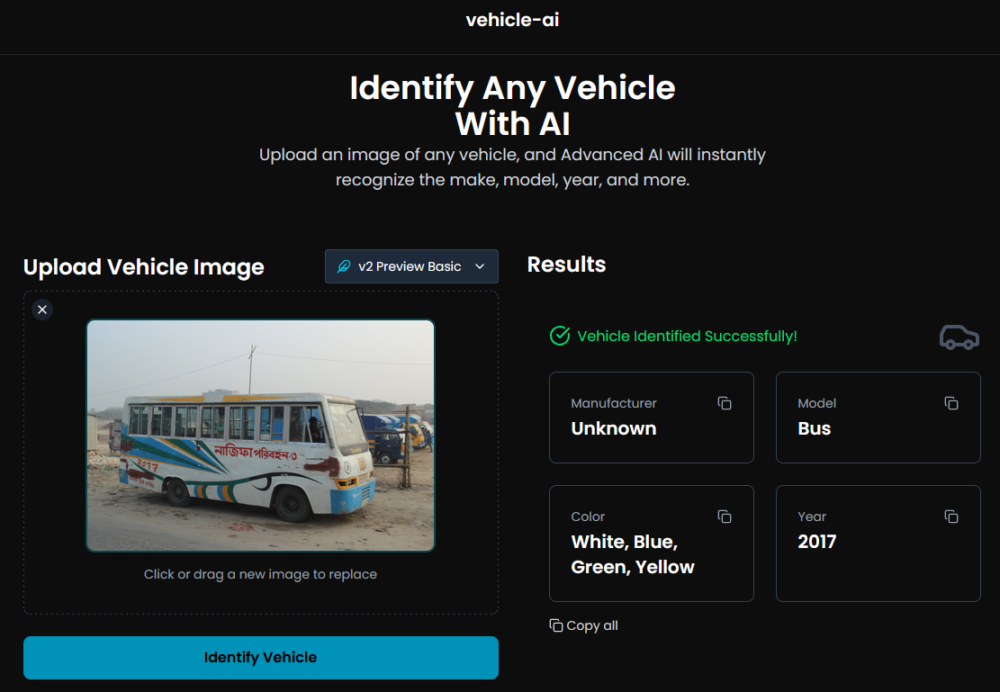Click the 'White, Blue, Green, Yellow' color value
This screenshot has height=692, width=1000.
tap(632, 554)
